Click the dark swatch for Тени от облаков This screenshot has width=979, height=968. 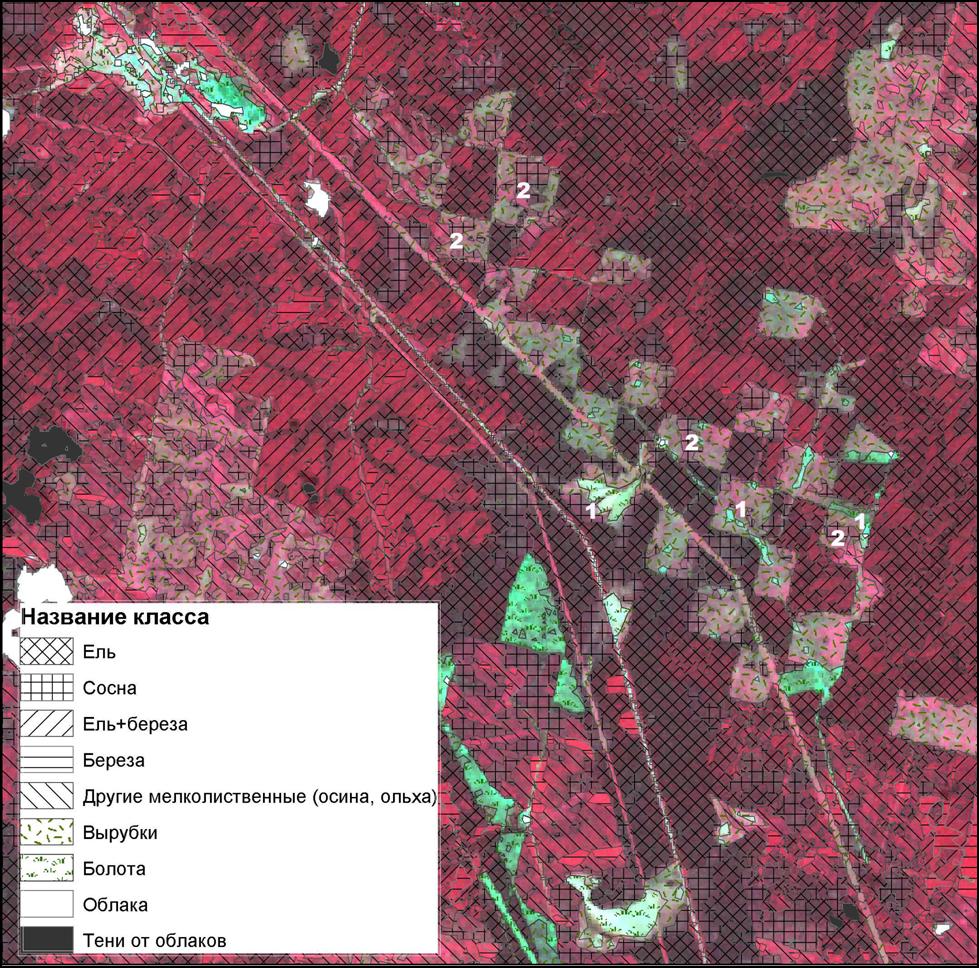[47, 940]
